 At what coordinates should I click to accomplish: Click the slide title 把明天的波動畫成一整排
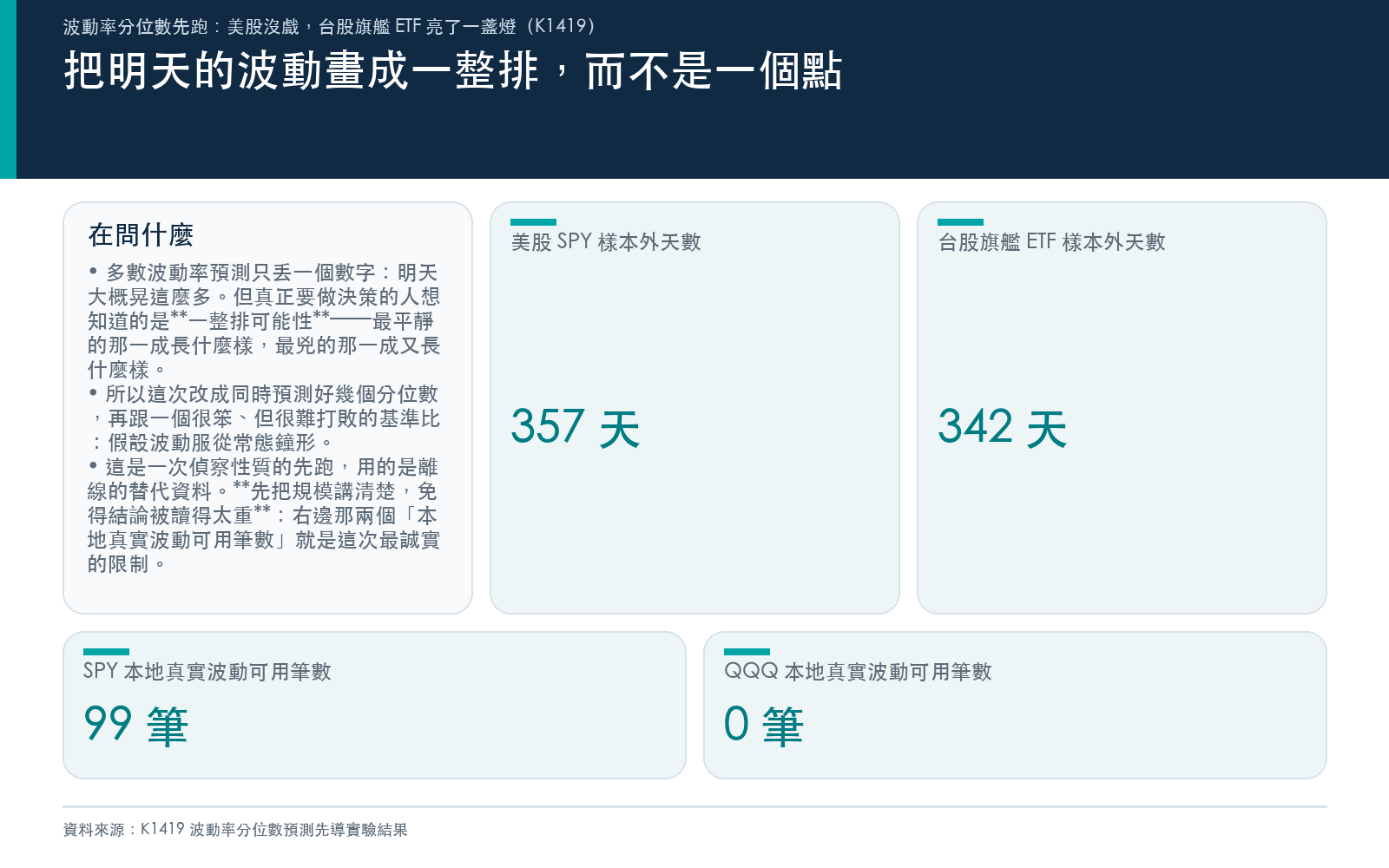452,70
